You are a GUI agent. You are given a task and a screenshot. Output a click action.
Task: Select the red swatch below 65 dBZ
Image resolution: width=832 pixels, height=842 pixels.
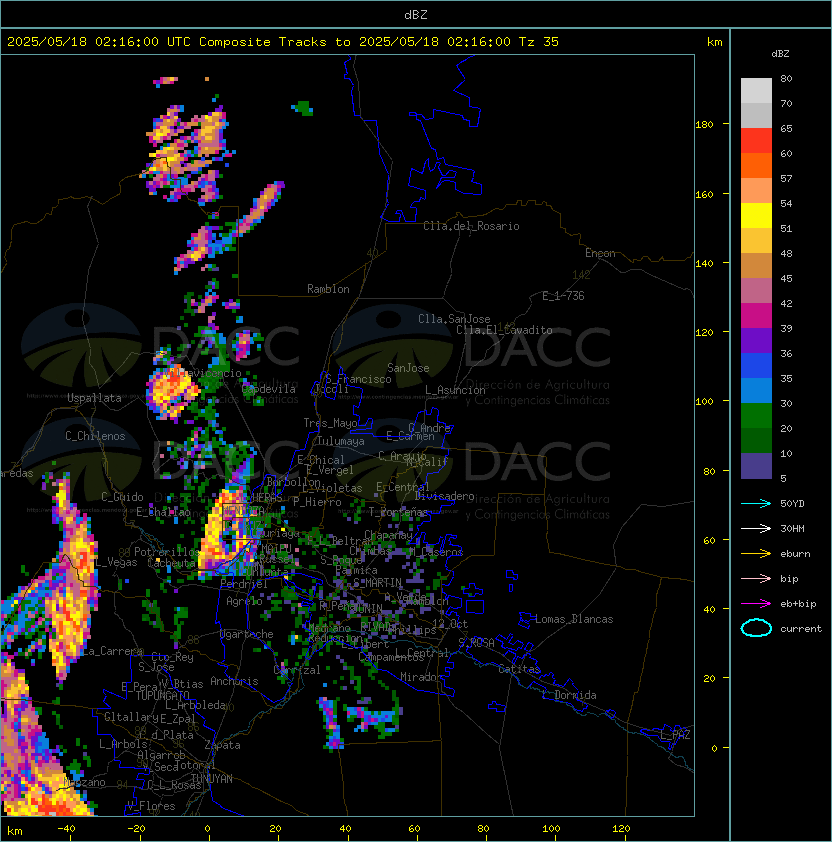[756, 141]
